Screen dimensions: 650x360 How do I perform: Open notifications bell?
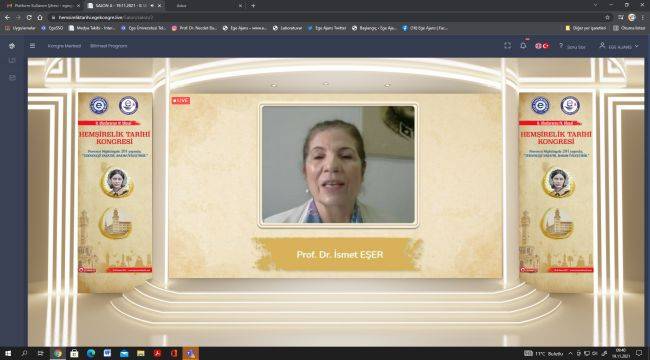pyautogui.click(x=523, y=46)
